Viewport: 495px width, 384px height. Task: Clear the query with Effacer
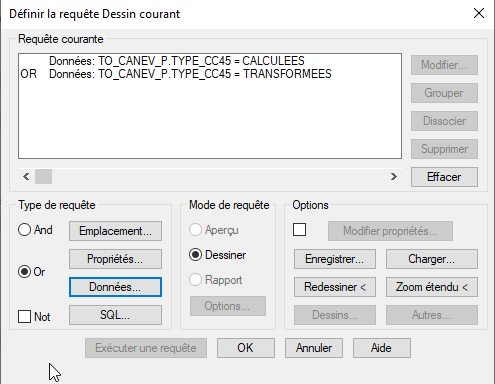tap(444, 177)
